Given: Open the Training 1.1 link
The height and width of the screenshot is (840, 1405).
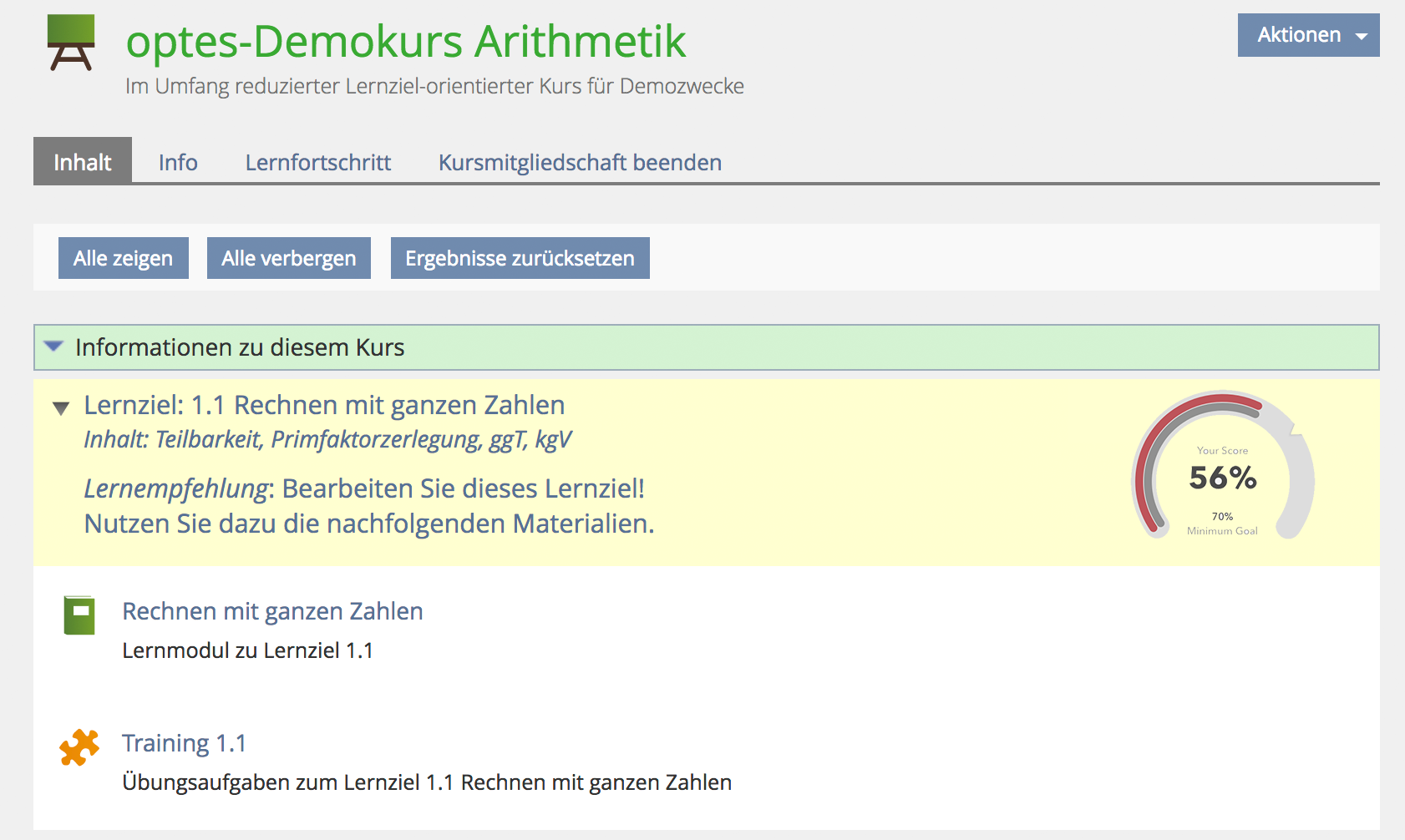Looking at the screenshot, I should tap(184, 743).
